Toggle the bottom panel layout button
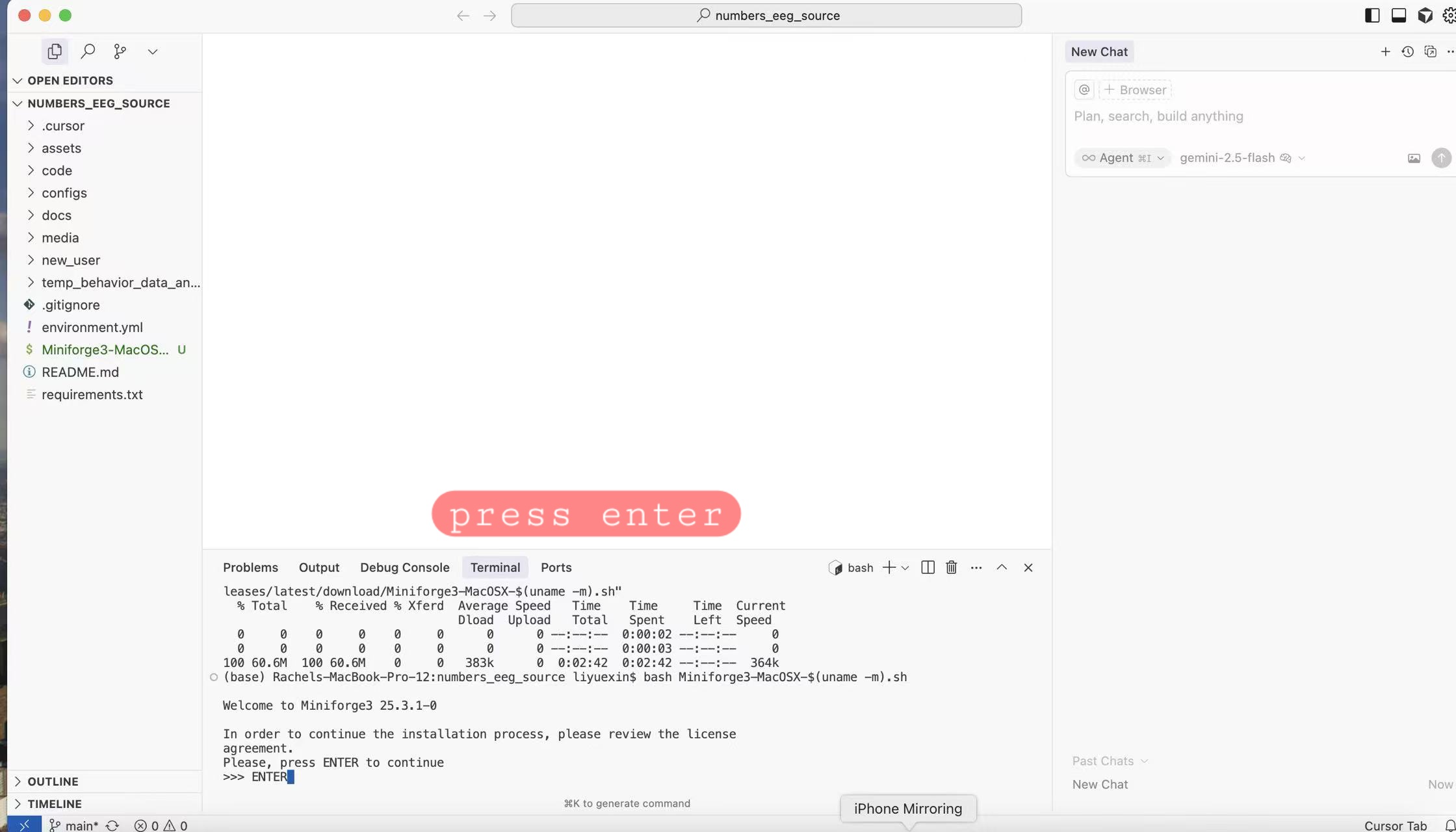1456x832 pixels. click(x=1398, y=16)
